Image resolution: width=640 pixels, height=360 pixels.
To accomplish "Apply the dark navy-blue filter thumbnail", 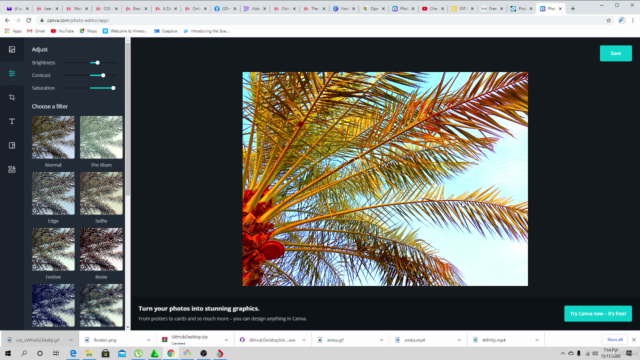I will click(53, 306).
